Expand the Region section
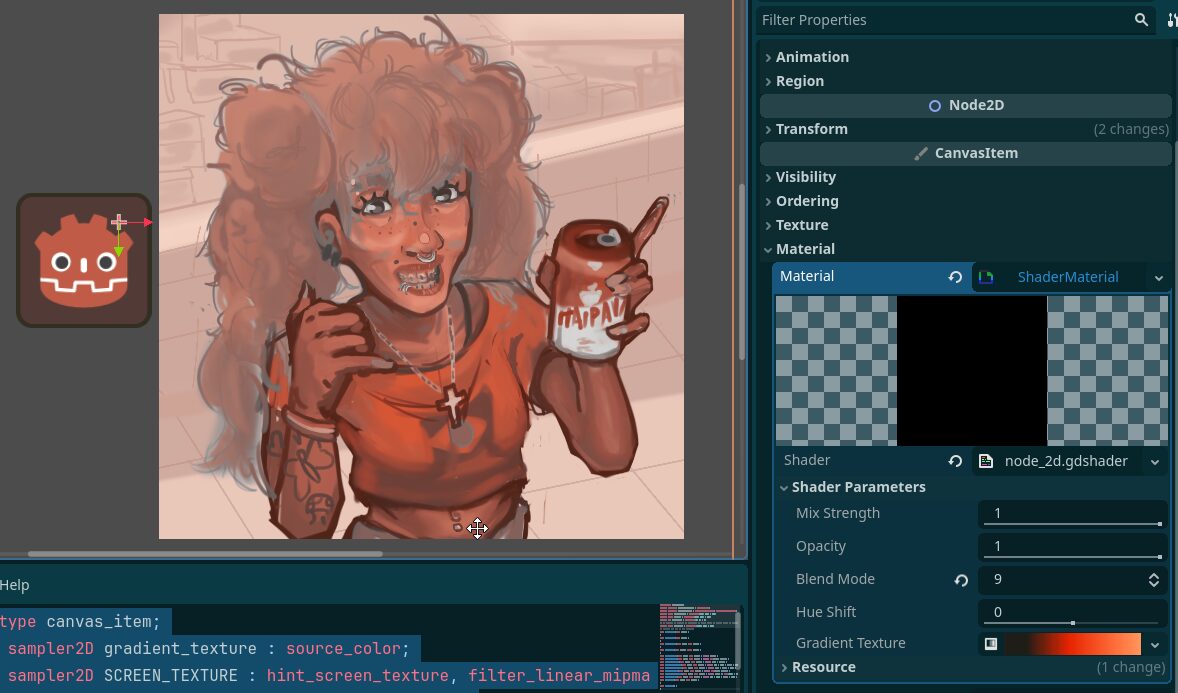 pos(768,81)
